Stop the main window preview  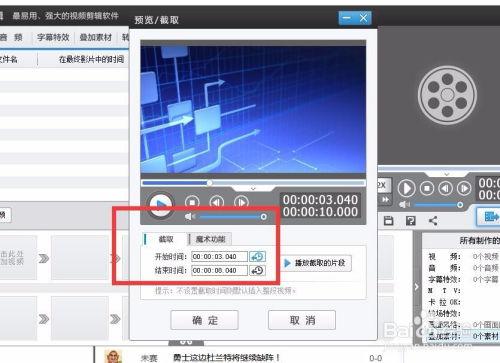(x=427, y=189)
